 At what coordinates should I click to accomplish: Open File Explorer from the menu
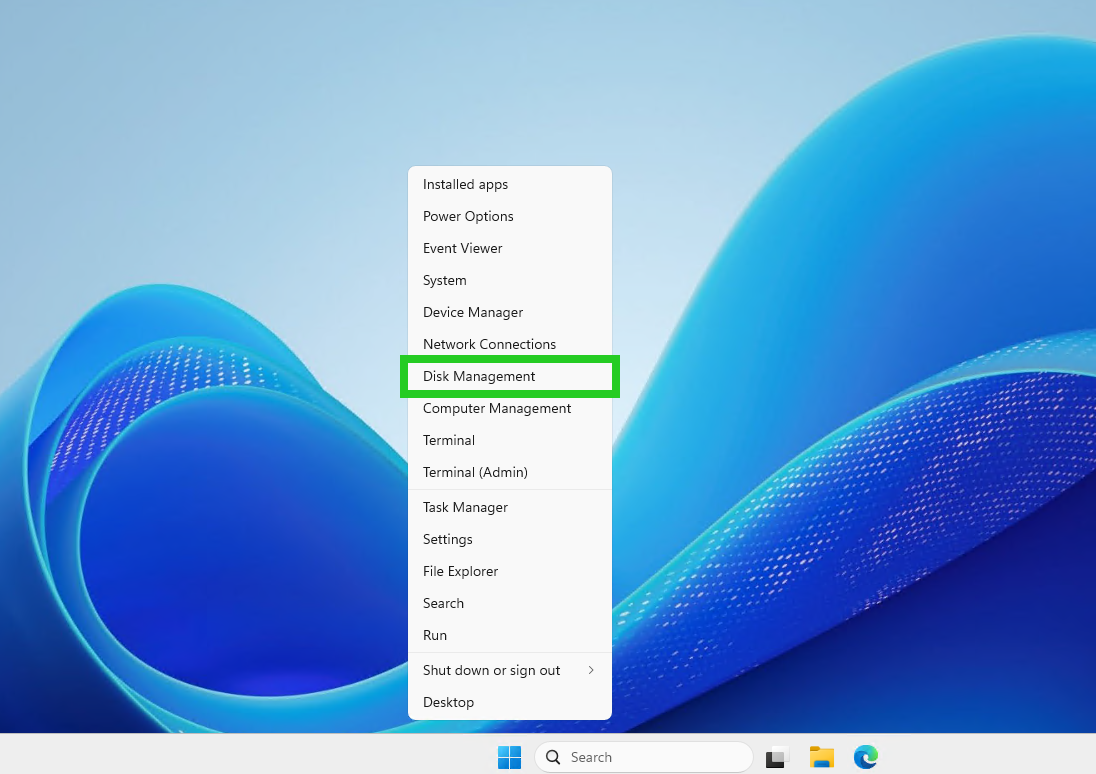click(460, 571)
